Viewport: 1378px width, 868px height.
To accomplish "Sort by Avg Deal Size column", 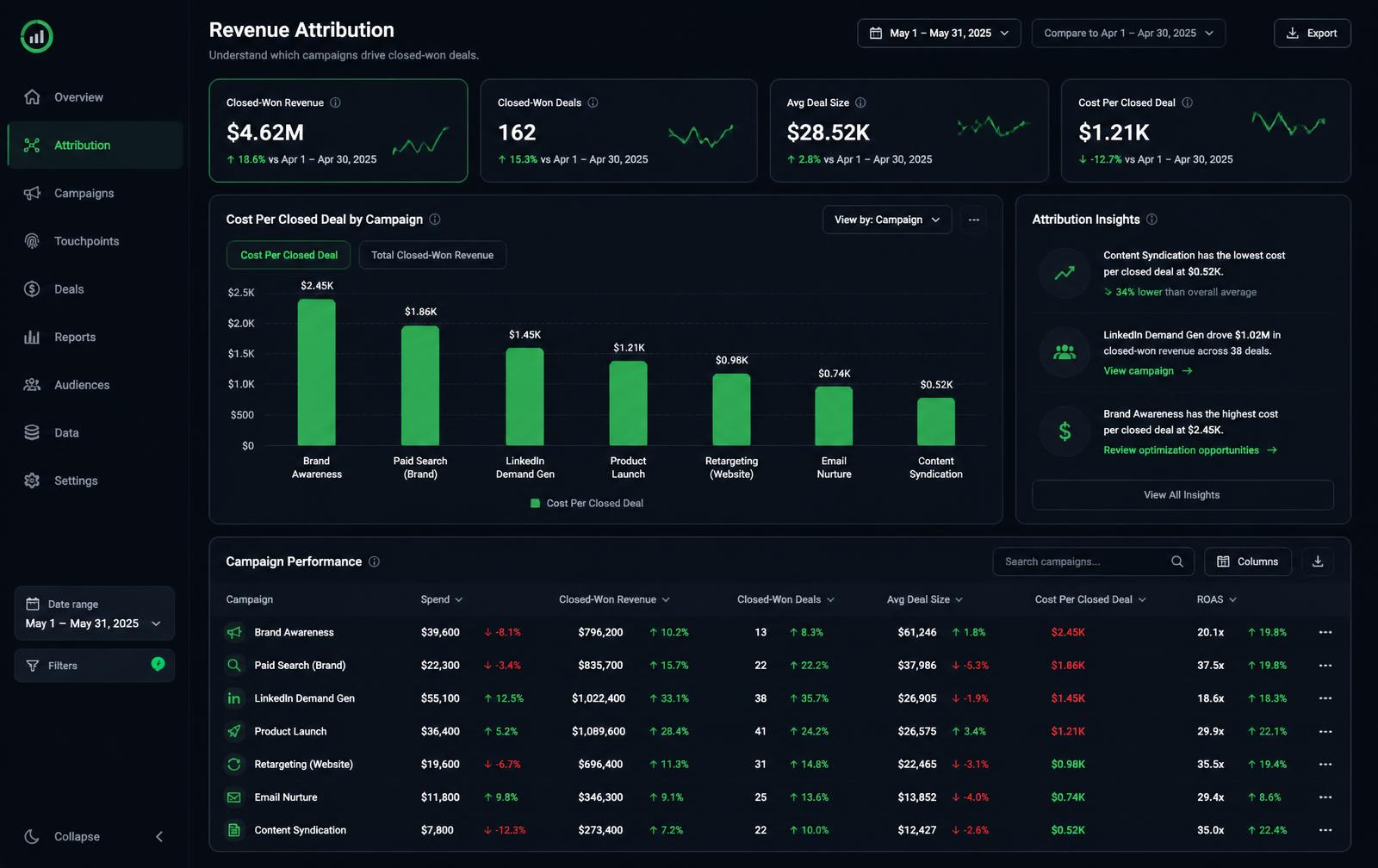I will [x=925, y=599].
